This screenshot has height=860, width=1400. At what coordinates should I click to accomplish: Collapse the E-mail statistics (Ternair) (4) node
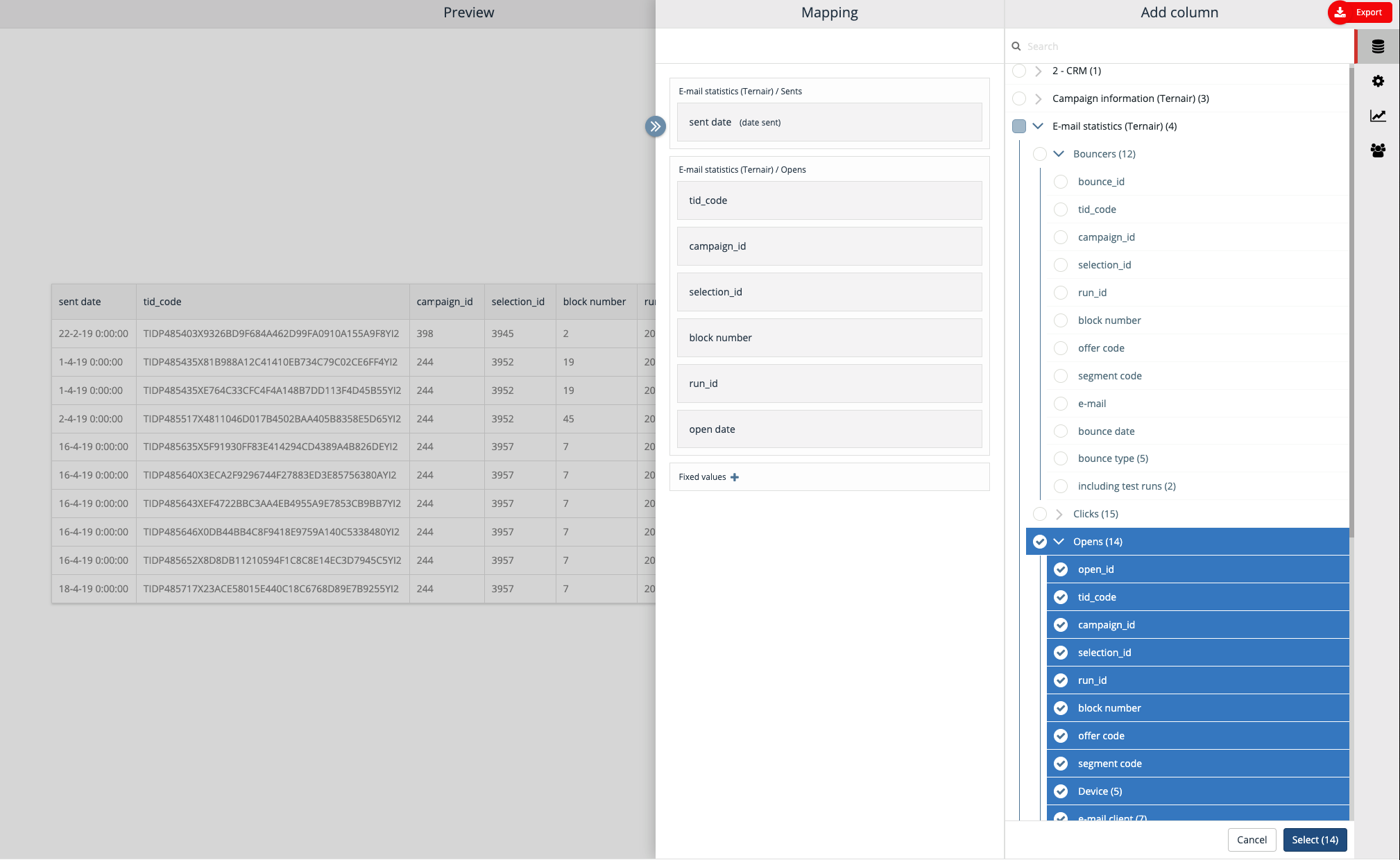(1039, 126)
